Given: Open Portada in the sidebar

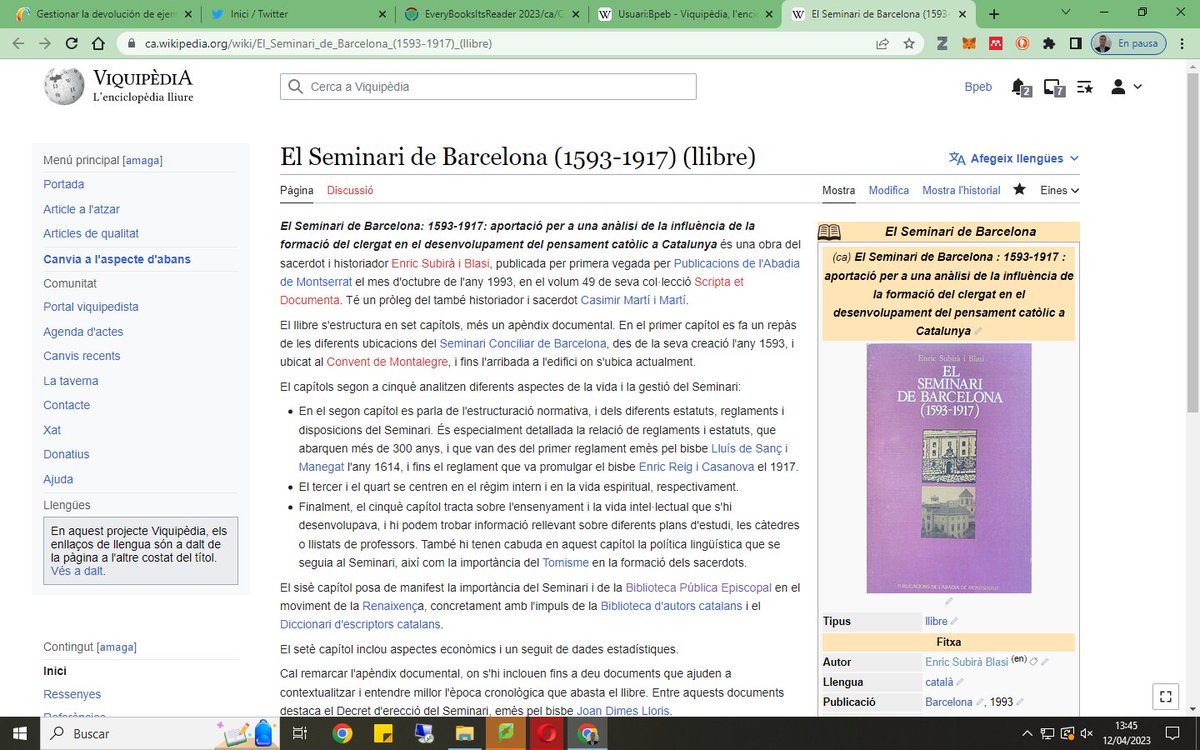Looking at the screenshot, I should pyautogui.click(x=64, y=184).
